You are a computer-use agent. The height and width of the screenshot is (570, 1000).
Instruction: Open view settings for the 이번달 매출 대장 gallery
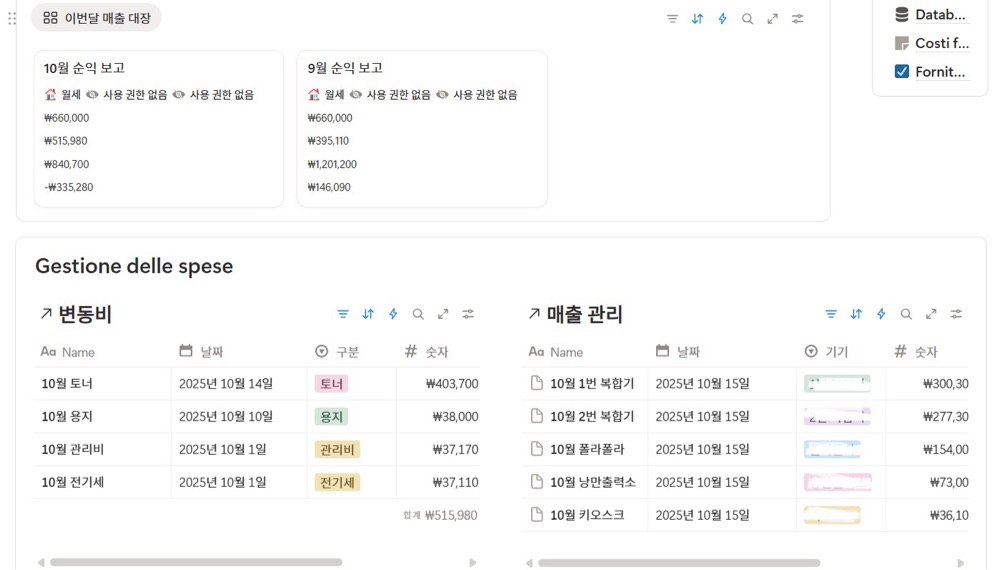tap(798, 19)
